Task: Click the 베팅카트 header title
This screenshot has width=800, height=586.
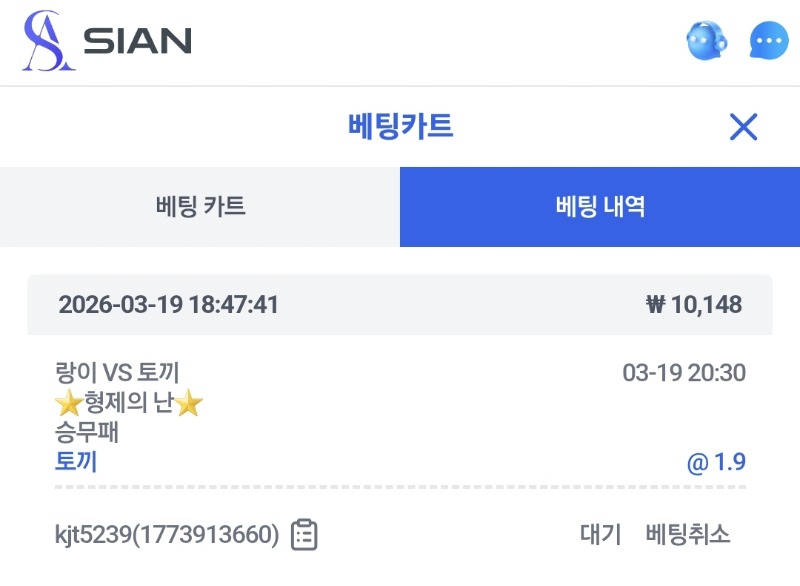Action: click(400, 127)
